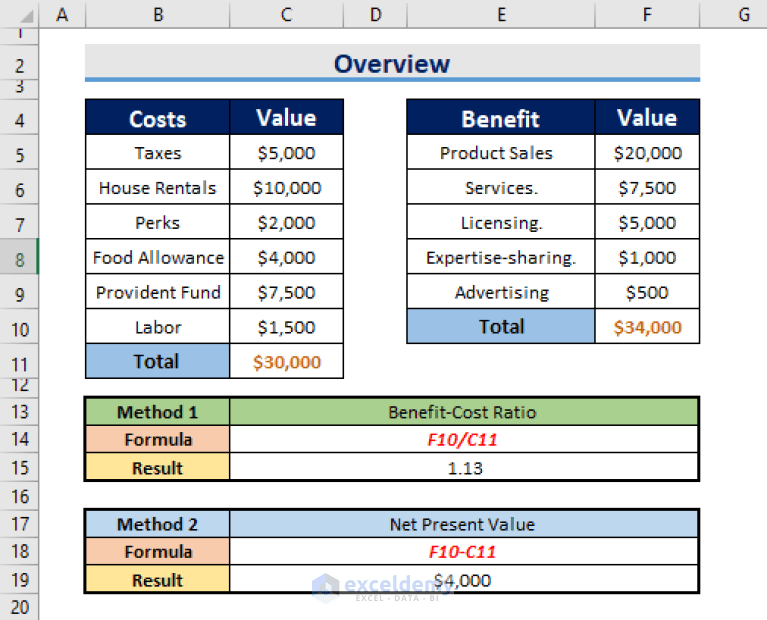This screenshot has height=620, width=767.
Task: Select the Provident Fund cell
Action: tap(158, 291)
